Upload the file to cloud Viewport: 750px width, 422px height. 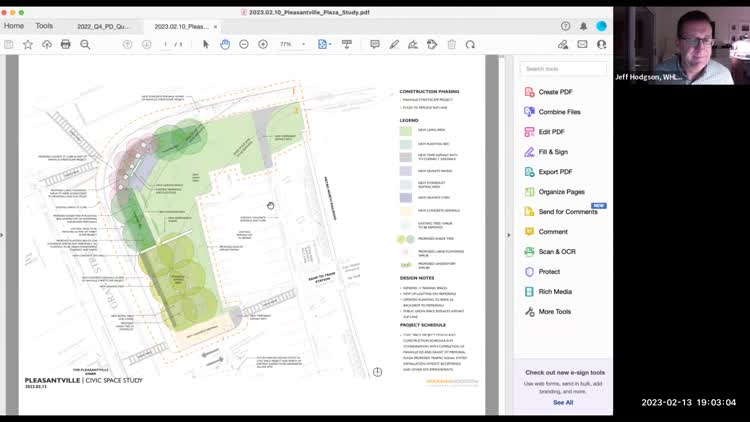pyautogui.click(x=47, y=44)
